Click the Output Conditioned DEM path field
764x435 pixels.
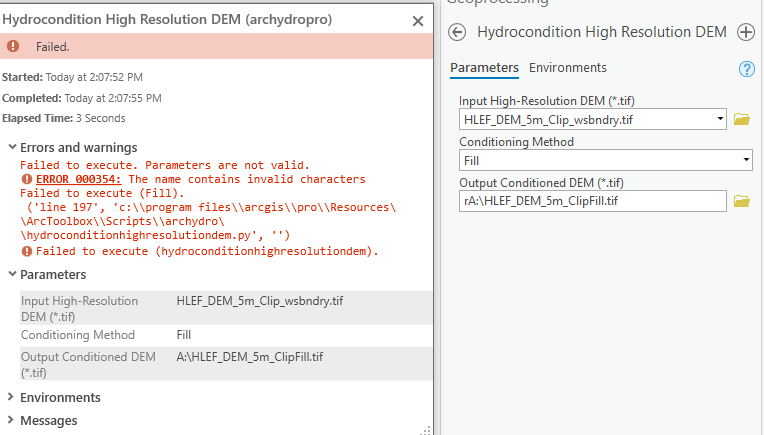(x=592, y=201)
